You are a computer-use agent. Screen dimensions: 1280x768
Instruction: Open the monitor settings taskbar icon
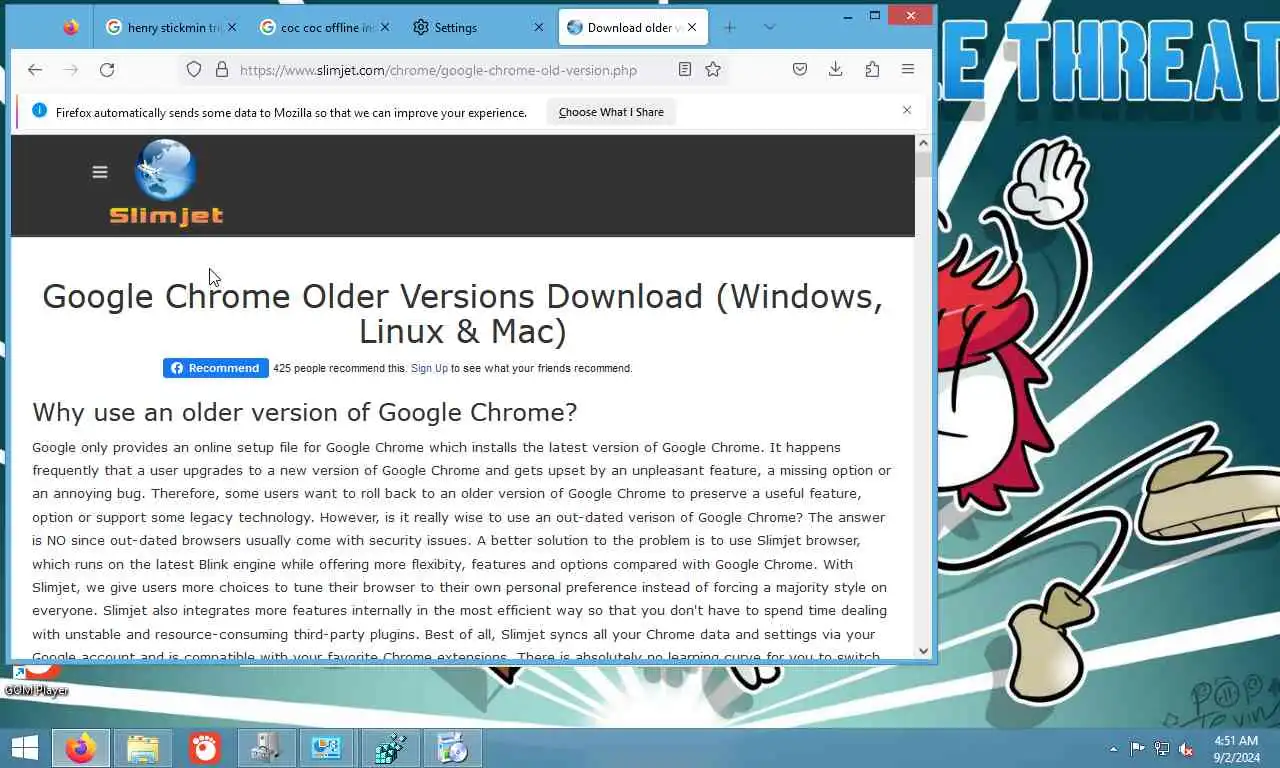click(x=329, y=748)
